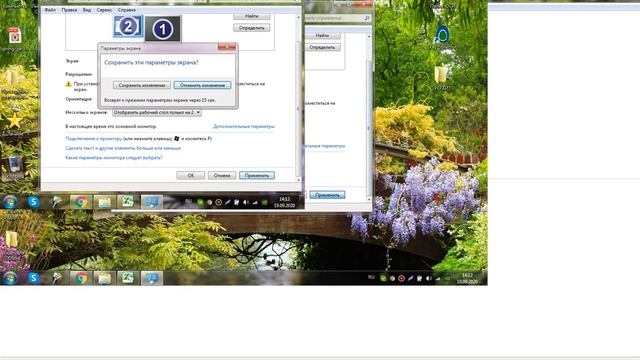640x360 pixels.
Task: Click Отмена in the front window
Action: [222, 176]
